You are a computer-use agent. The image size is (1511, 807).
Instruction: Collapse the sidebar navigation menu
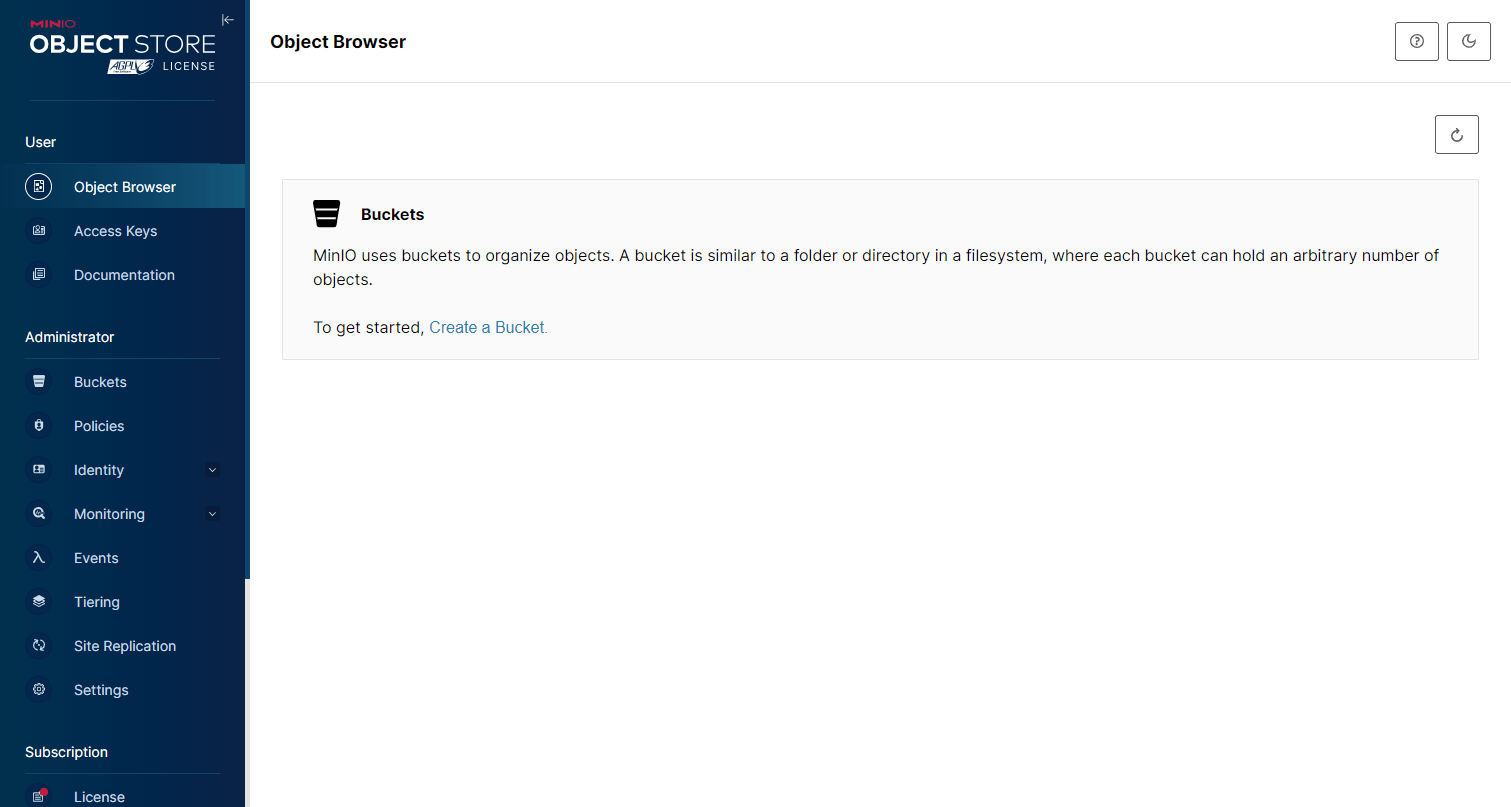tap(228, 19)
